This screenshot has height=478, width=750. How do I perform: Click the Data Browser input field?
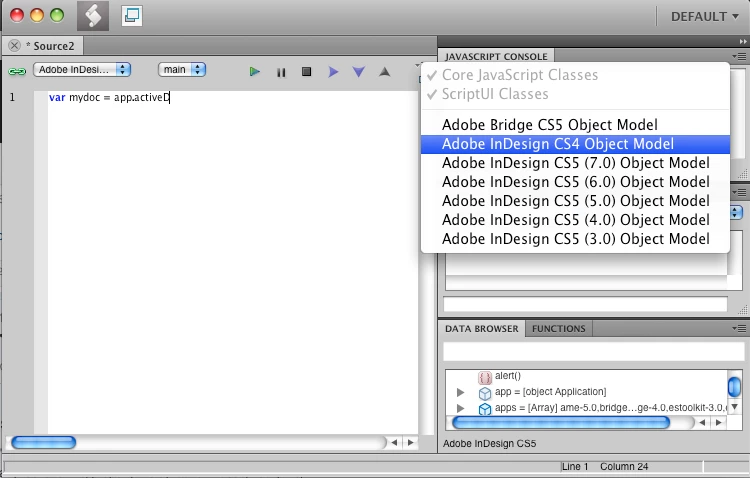tap(594, 352)
